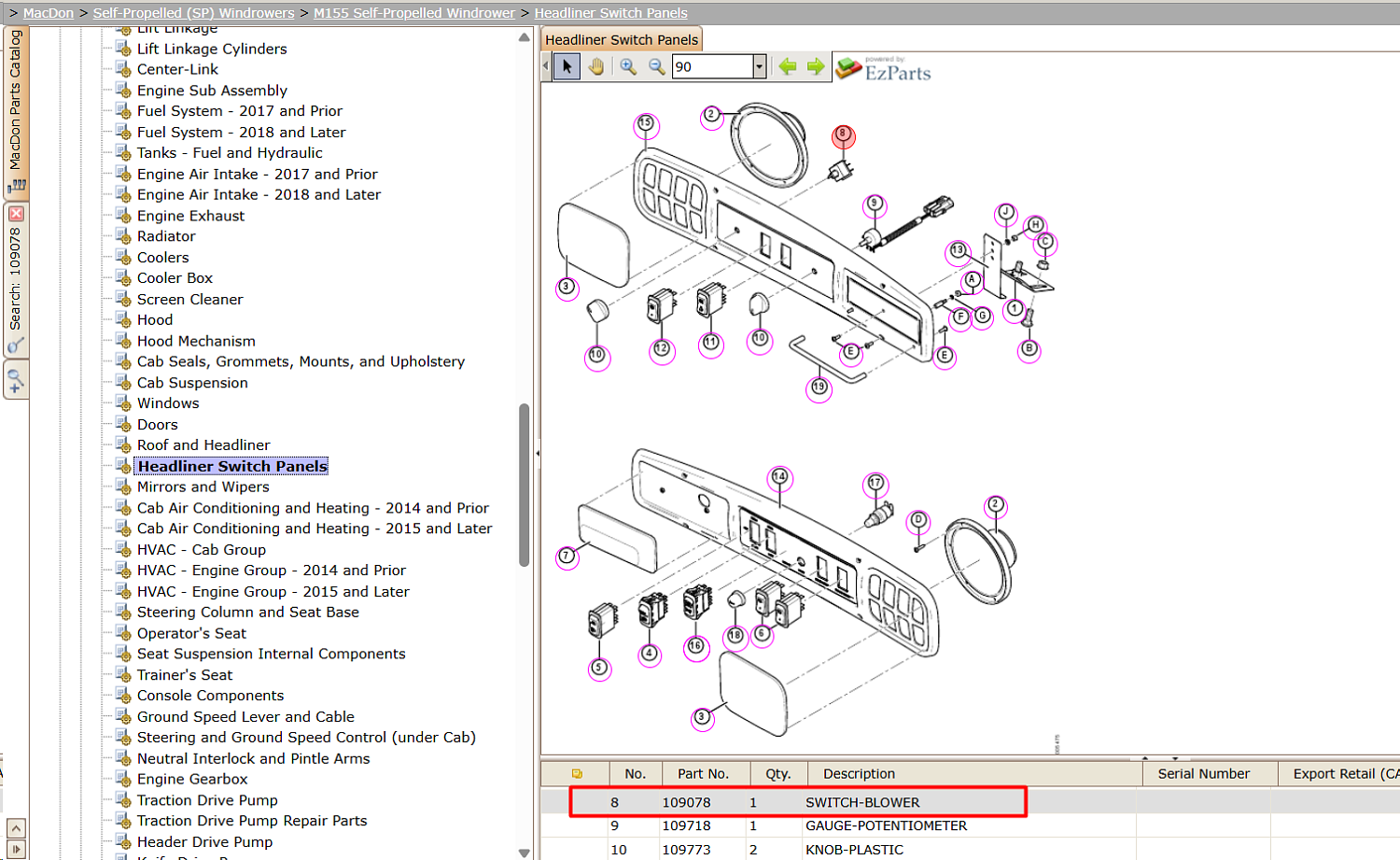Go to next diagram with right green arrow
Image resolution: width=1400 pixels, height=860 pixels.
[816, 66]
